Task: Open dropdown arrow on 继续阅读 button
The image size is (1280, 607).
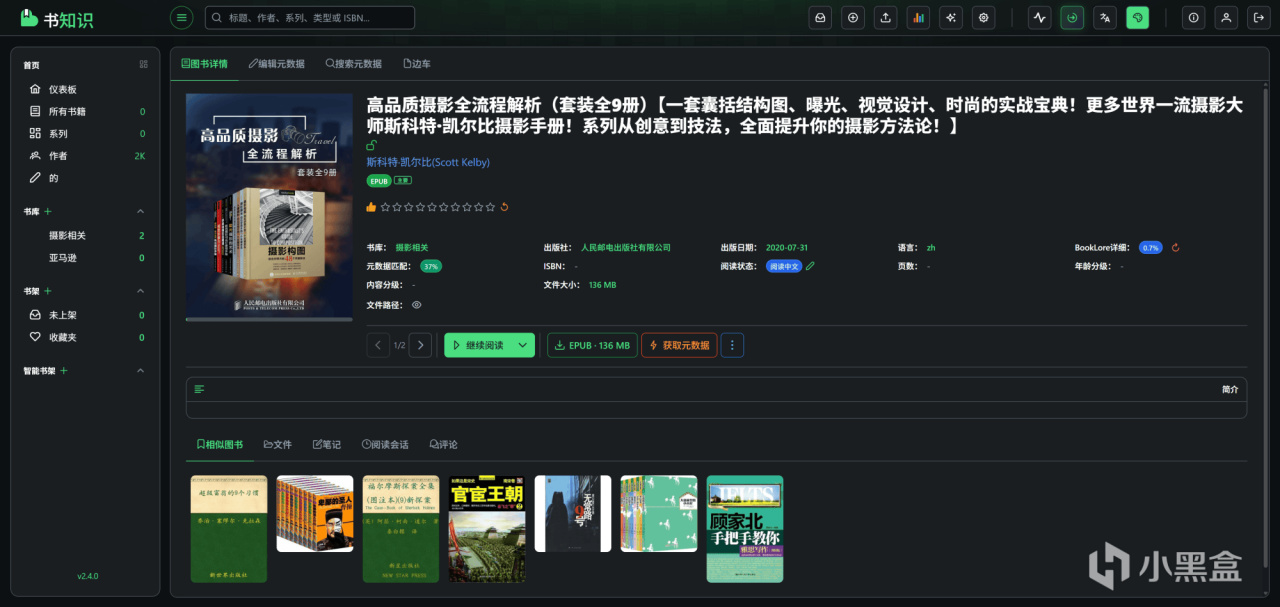Action: click(523, 345)
